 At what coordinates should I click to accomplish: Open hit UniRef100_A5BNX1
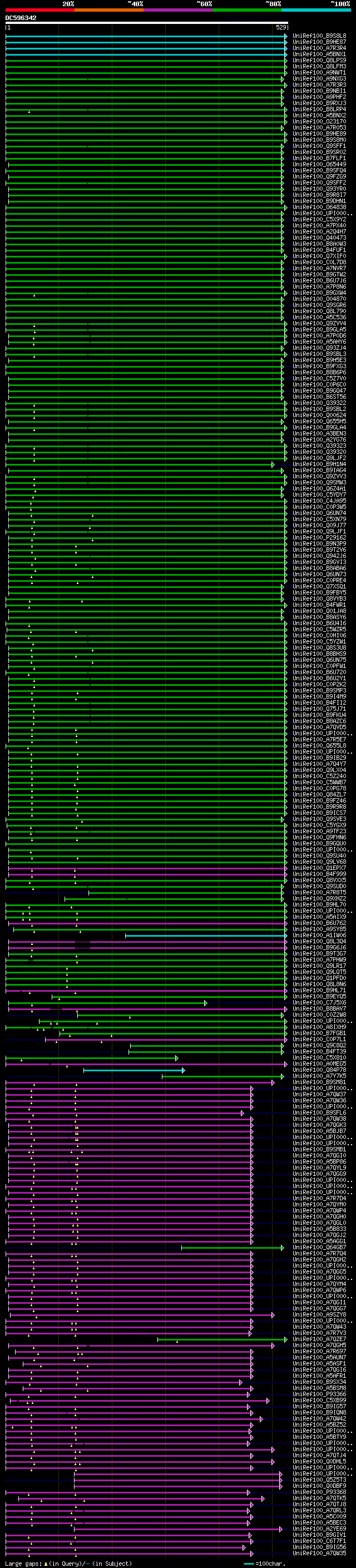tap(319, 54)
